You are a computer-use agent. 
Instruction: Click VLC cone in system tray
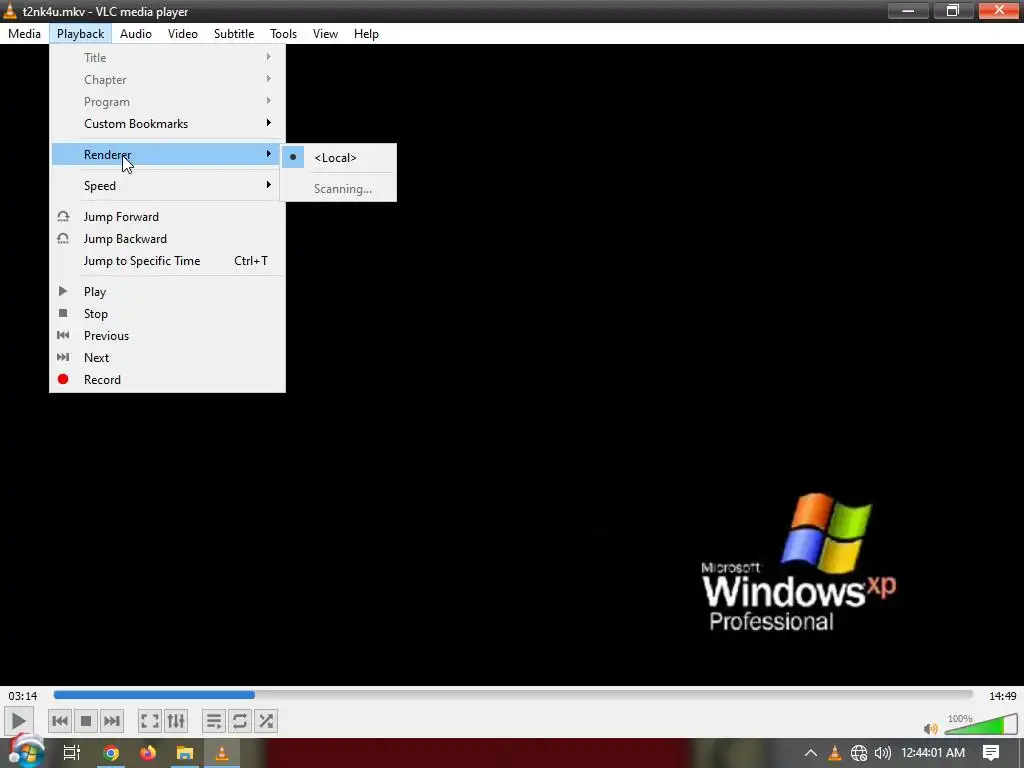click(835, 753)
